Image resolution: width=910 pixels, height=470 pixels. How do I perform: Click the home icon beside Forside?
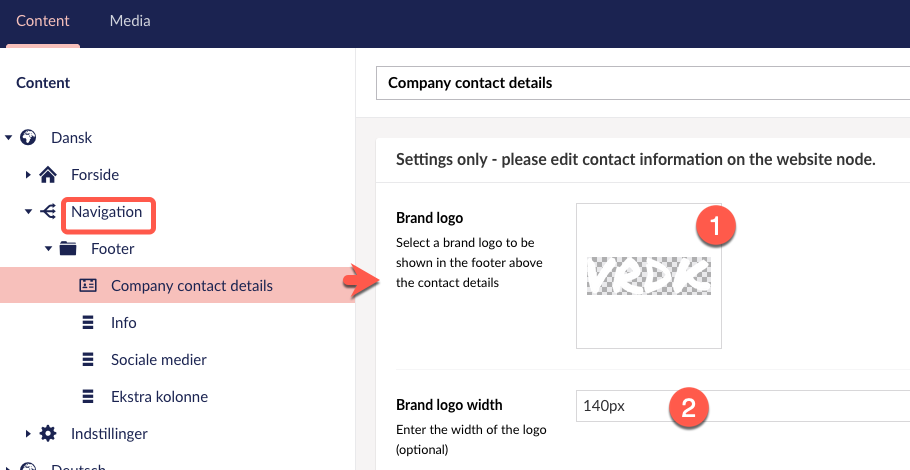pos(48,175)
